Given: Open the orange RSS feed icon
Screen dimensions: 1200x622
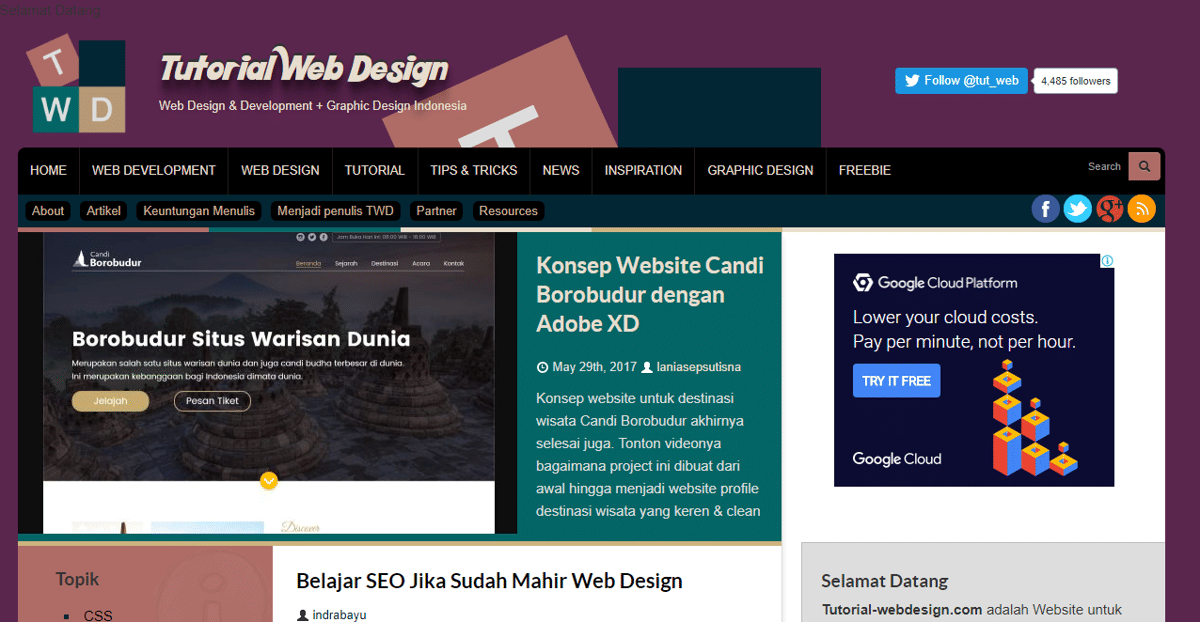Looking at the screenshot, I should [1142, 208].
